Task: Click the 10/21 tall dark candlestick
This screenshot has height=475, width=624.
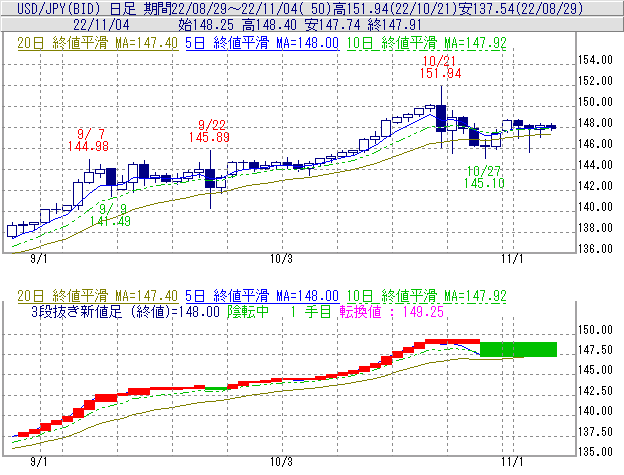Action: [441, 118]
